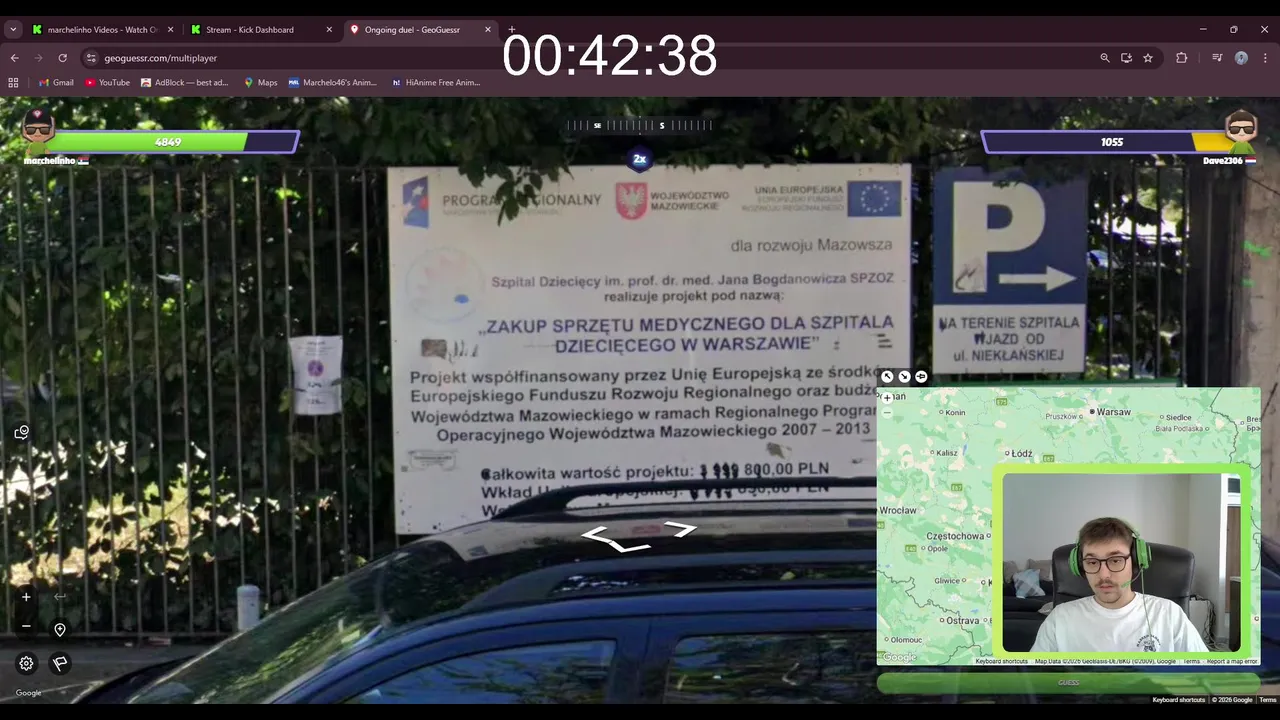Click Ostrava on the guess map
Viewport: 1280px width, 720px height.
pyautogui.click(x=962, y=621)
